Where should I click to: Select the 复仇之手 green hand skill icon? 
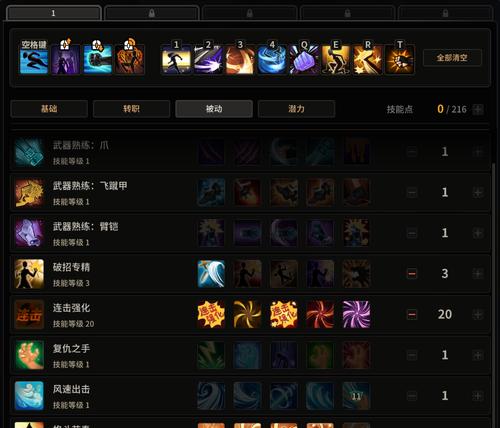point(29,355)
